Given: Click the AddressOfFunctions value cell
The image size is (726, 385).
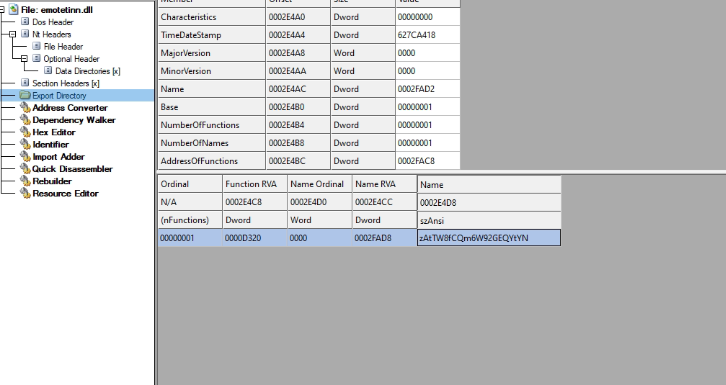Looking at the screenshot, I should [428, 161].
